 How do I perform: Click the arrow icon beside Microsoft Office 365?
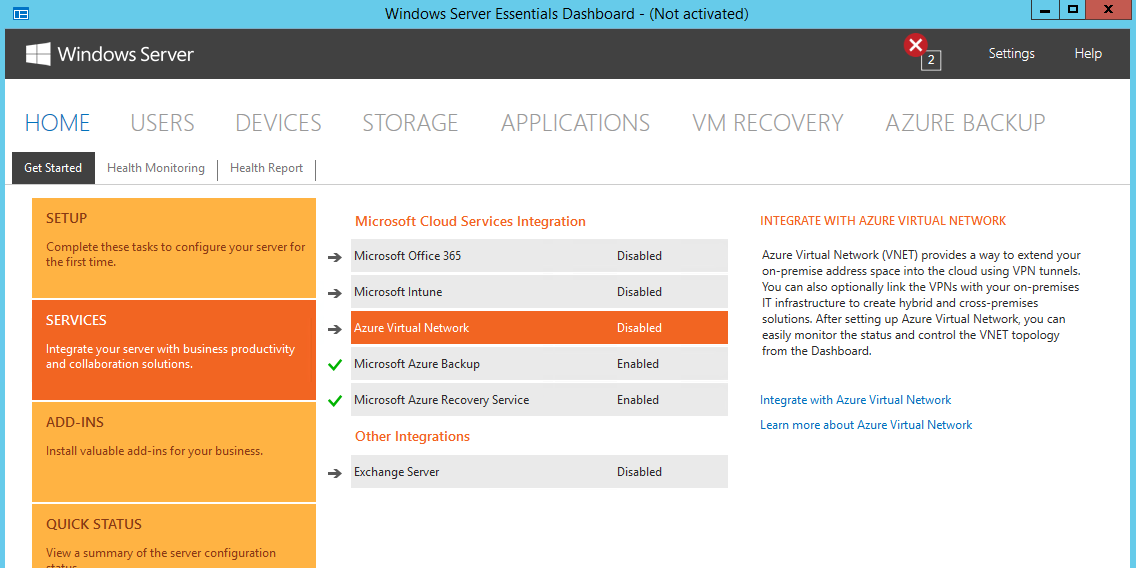[x=334, y=256]
